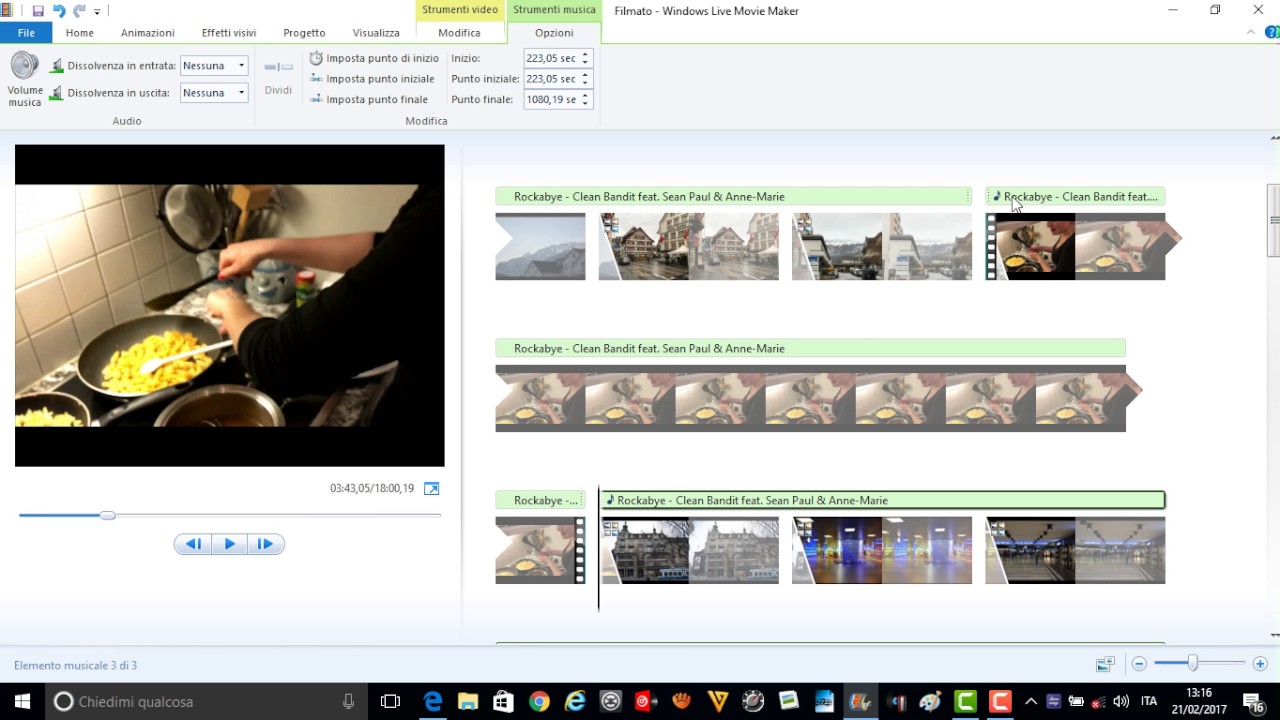Click the volume icon in system tray
This screenshot has width=1280, height=720.
pyautogui.click(x=1121, y=701)
